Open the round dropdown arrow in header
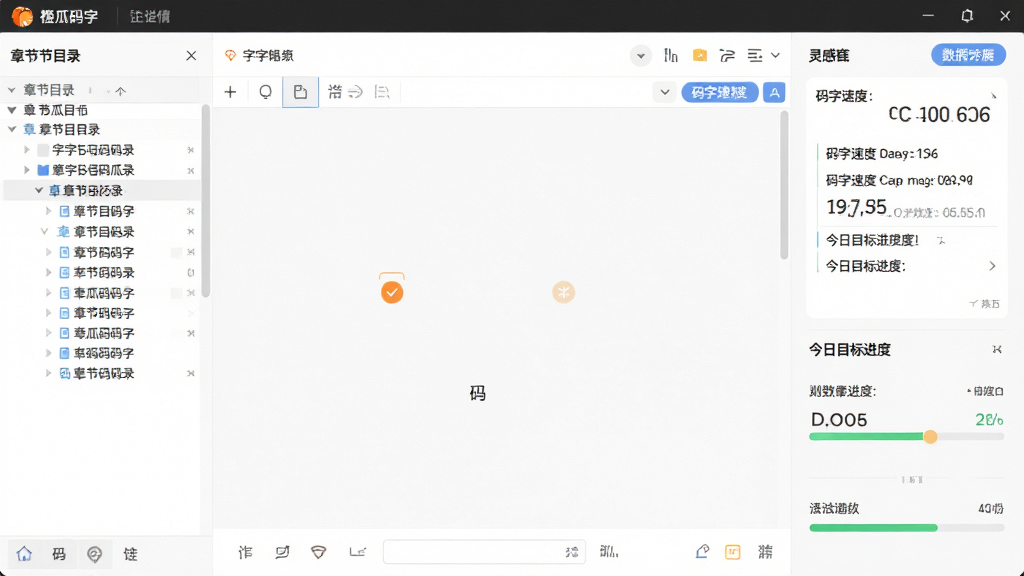The width and height of the screenshot is (1024, 576). pos(641,56)
